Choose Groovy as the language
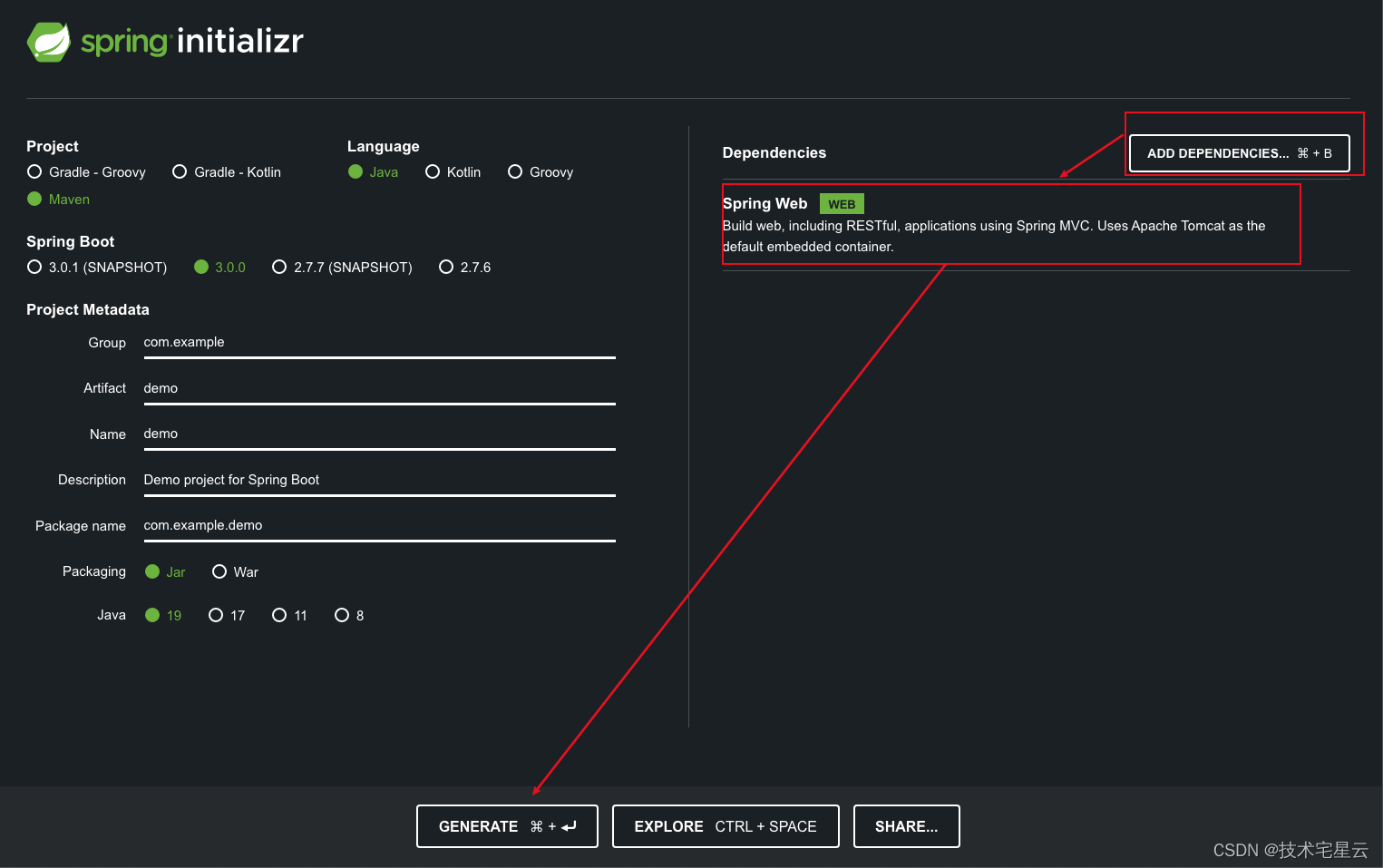This screenshot has height=868, width=1383. click(541, 172)
